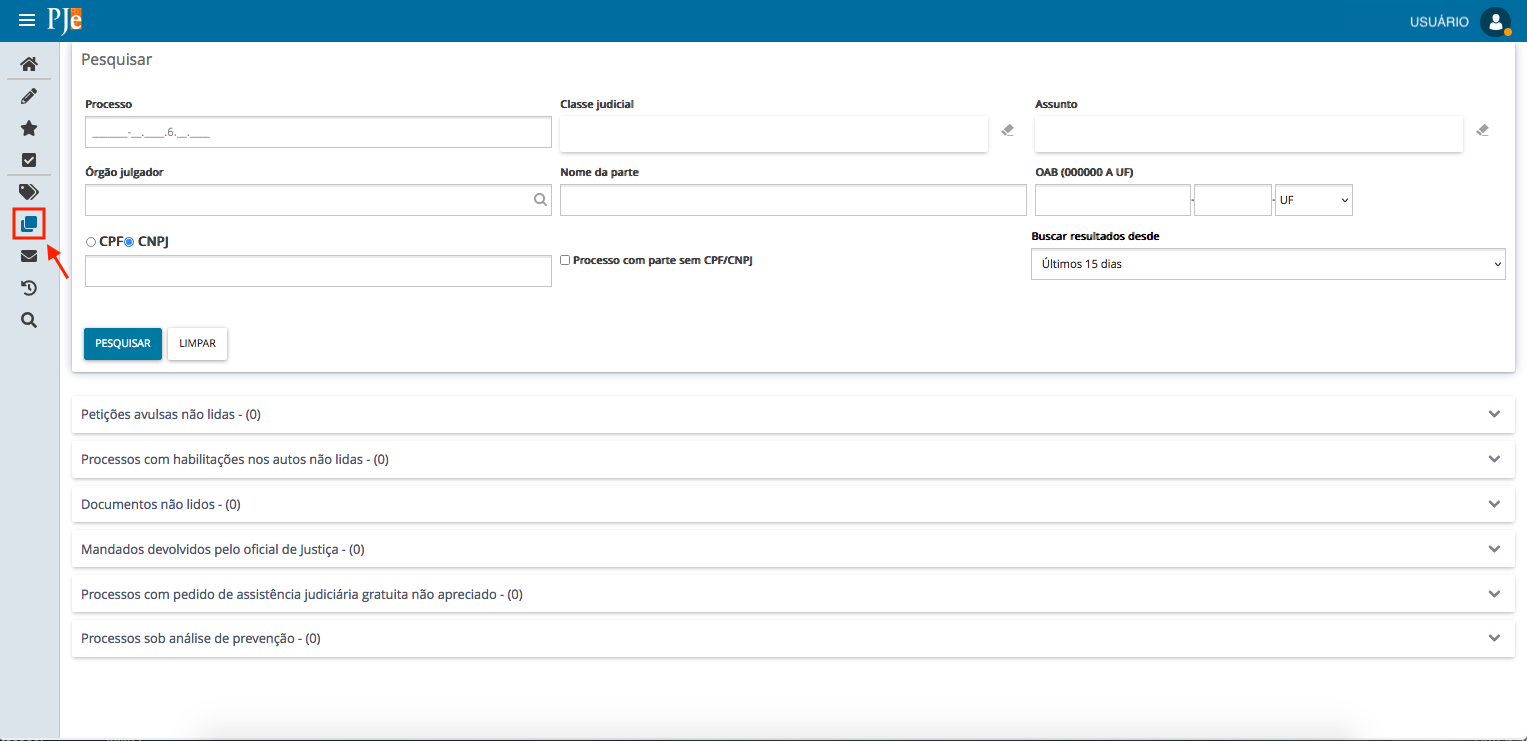Click magnifier in Órgão julgador field
This screenshot has height=741, width=1527.
click(x=540, y=200)
